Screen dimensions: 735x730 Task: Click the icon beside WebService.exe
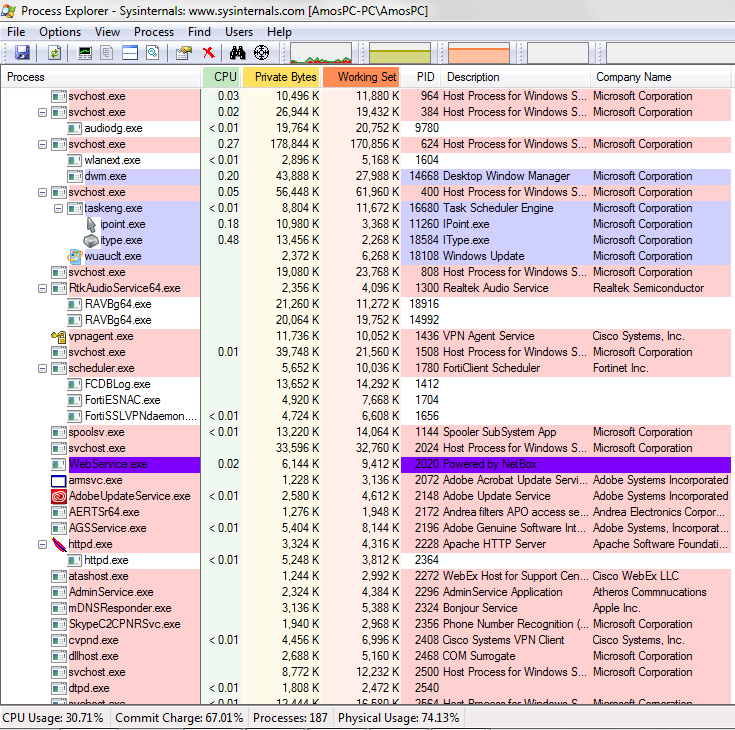[x=59, y=464]
